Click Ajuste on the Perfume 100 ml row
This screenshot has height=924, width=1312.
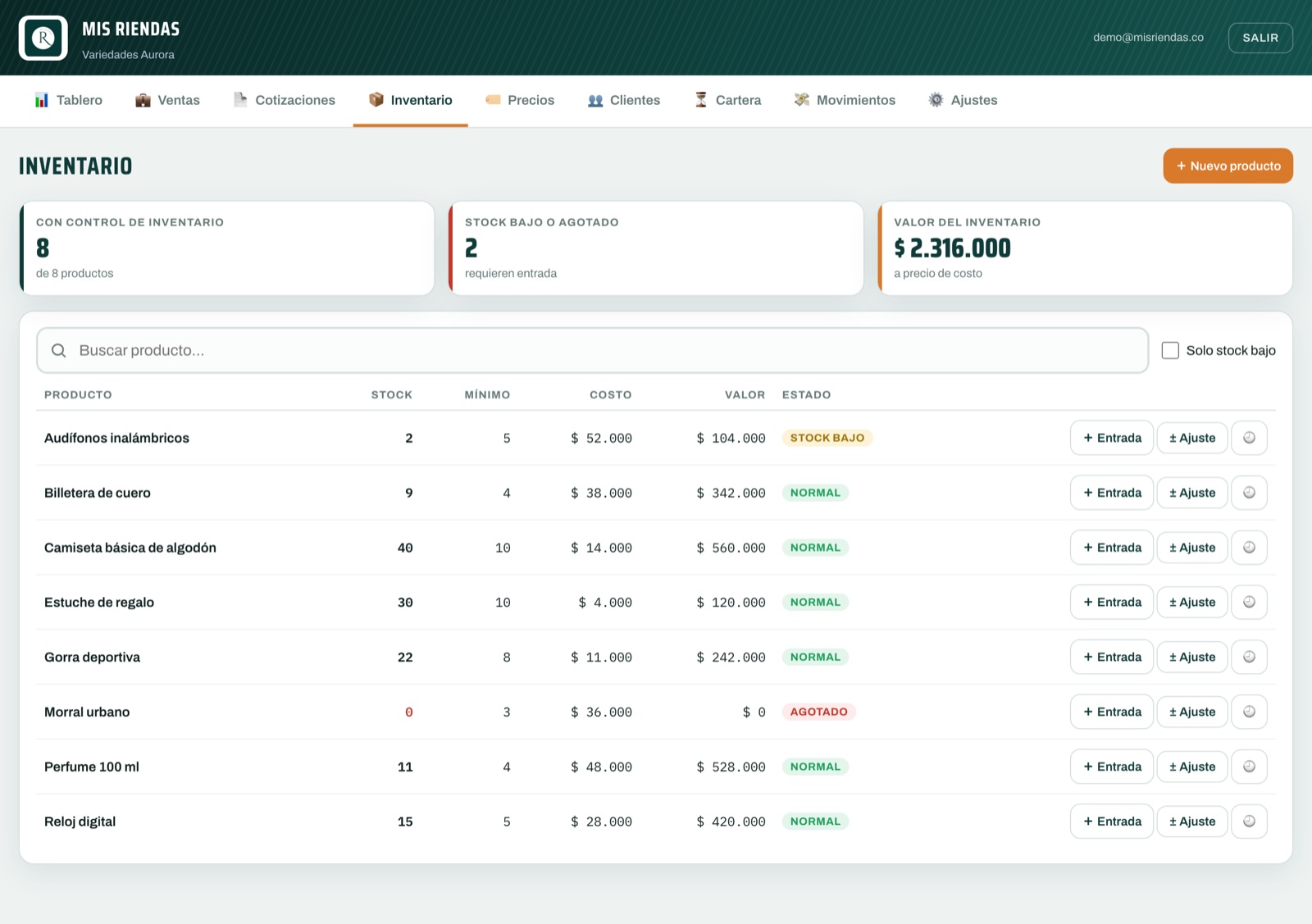[1192, 767]
